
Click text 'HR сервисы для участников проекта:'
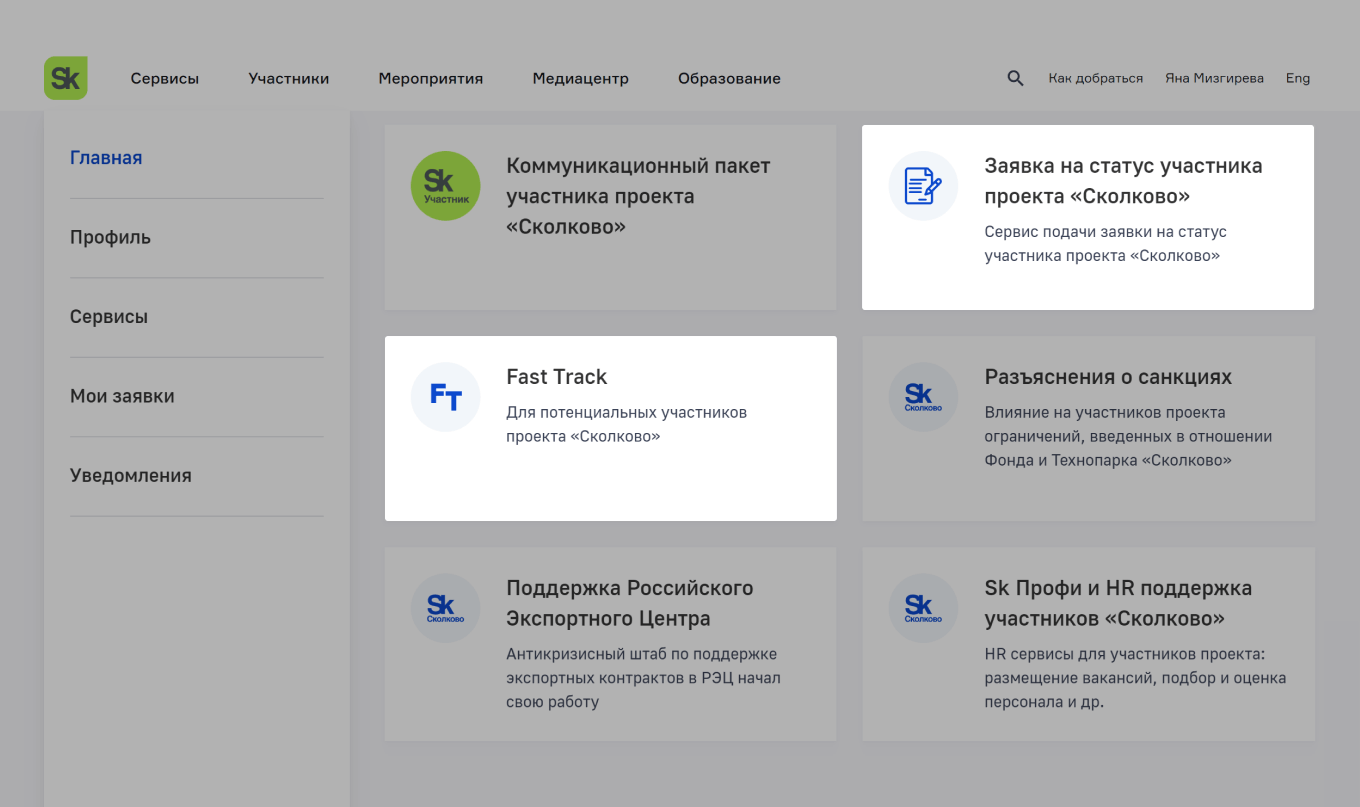pos(1125,654)
